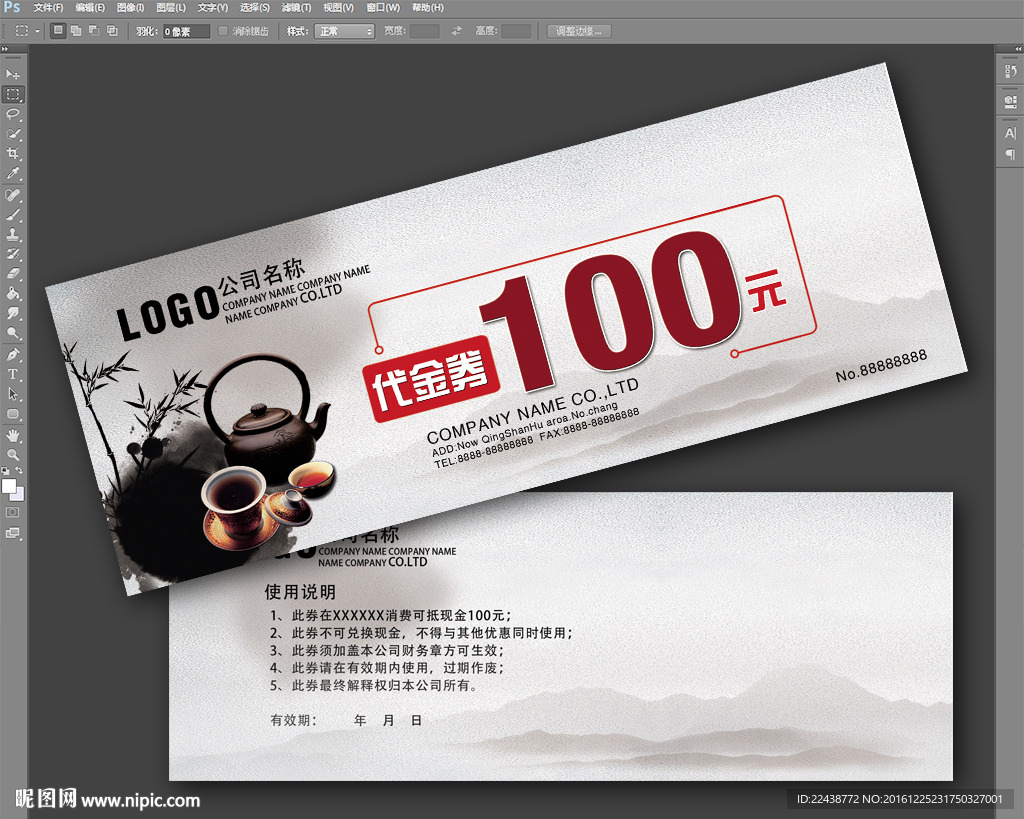Expand the left tools panel
This screenshot has height=819, width=1024.
[x=5, y=49]
